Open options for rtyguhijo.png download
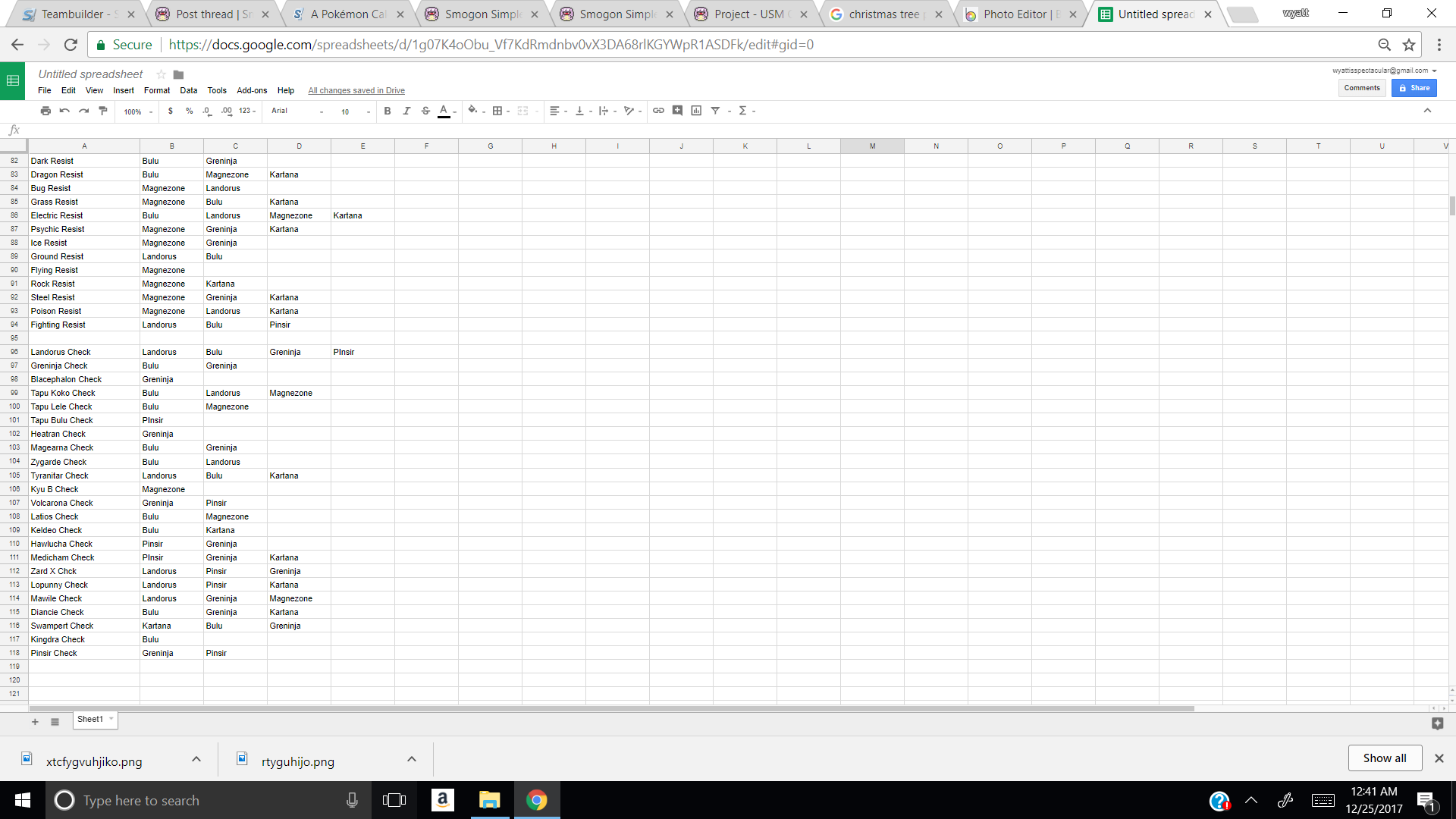The height and width of the screenshot is (819, 1456). tap(412, 759)
